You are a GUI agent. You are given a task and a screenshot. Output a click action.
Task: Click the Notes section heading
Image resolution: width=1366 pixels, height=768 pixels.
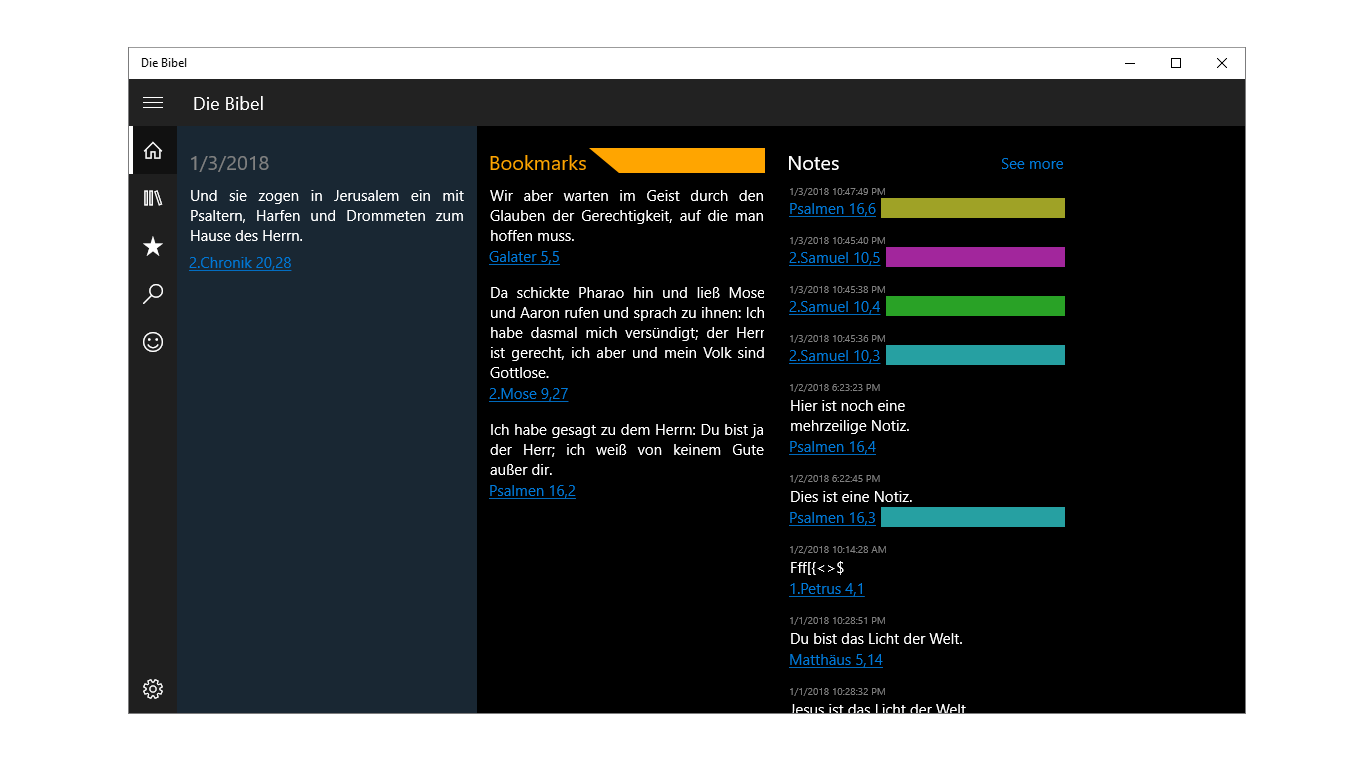pyautogui.click(x=813, y=163)
